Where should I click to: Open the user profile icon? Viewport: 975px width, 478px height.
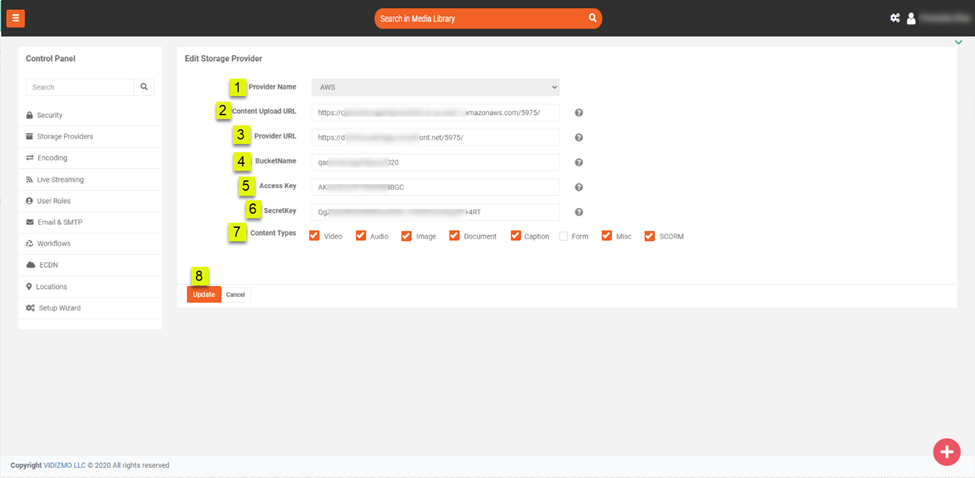(x=911, y=18)
